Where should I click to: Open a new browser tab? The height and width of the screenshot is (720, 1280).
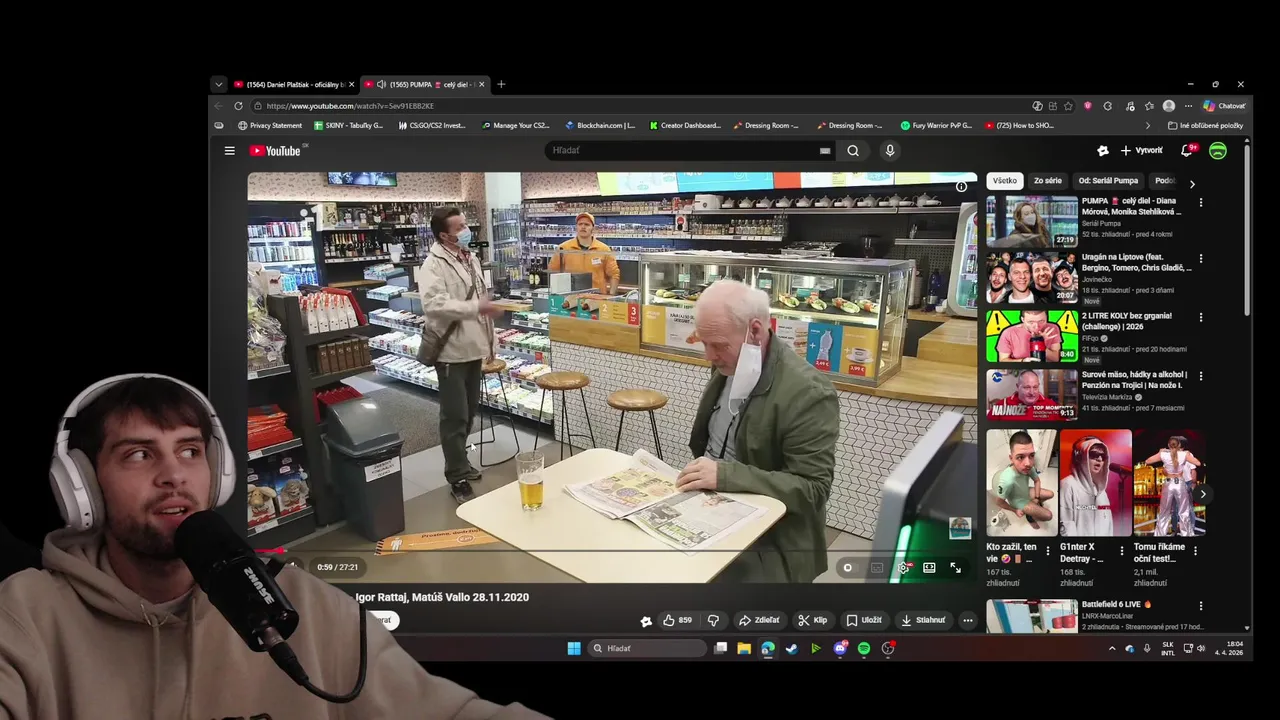click(501, 85)
